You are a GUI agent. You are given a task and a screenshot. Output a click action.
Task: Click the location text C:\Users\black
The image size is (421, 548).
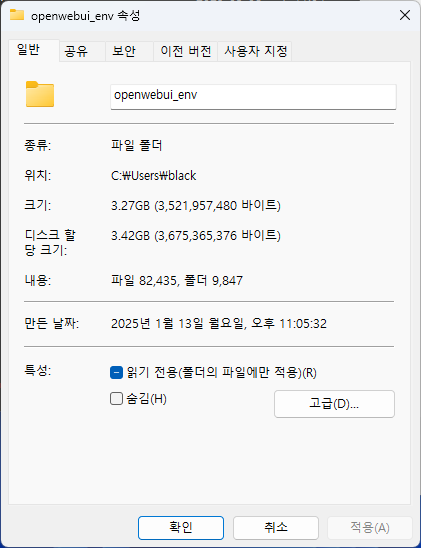tap(154, 175)
